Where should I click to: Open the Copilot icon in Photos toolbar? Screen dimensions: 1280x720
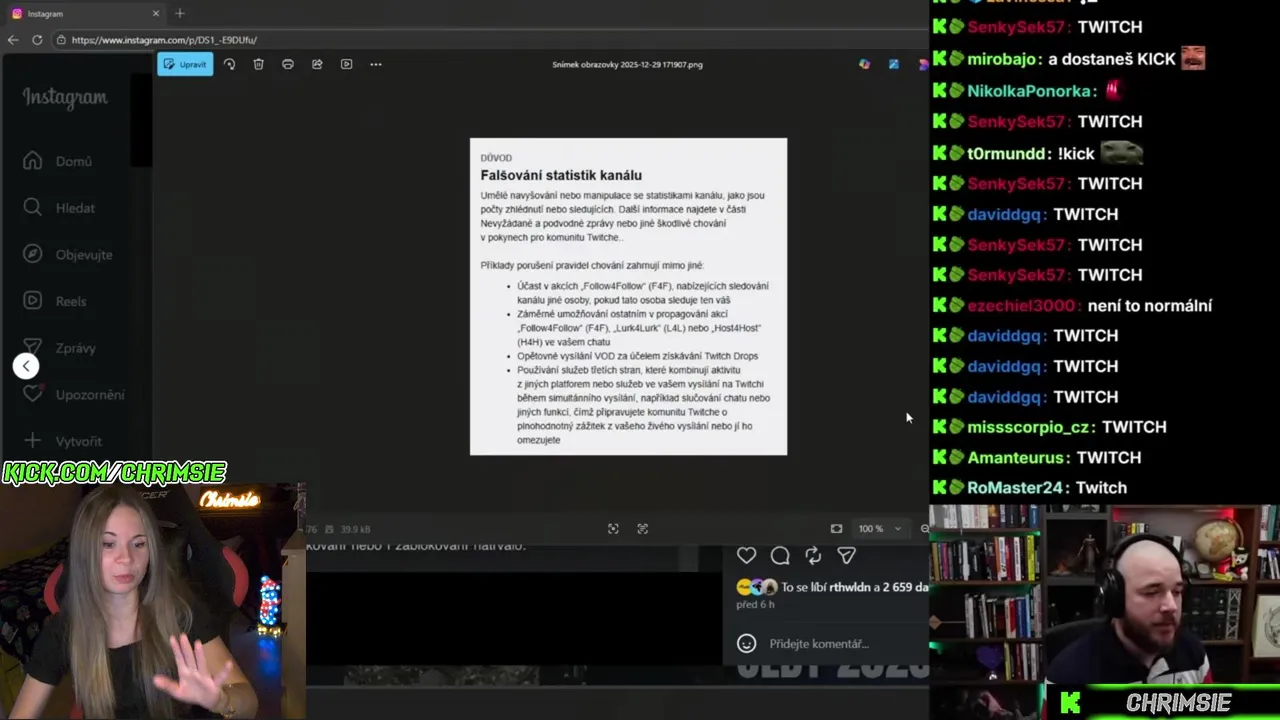[864, 64]
